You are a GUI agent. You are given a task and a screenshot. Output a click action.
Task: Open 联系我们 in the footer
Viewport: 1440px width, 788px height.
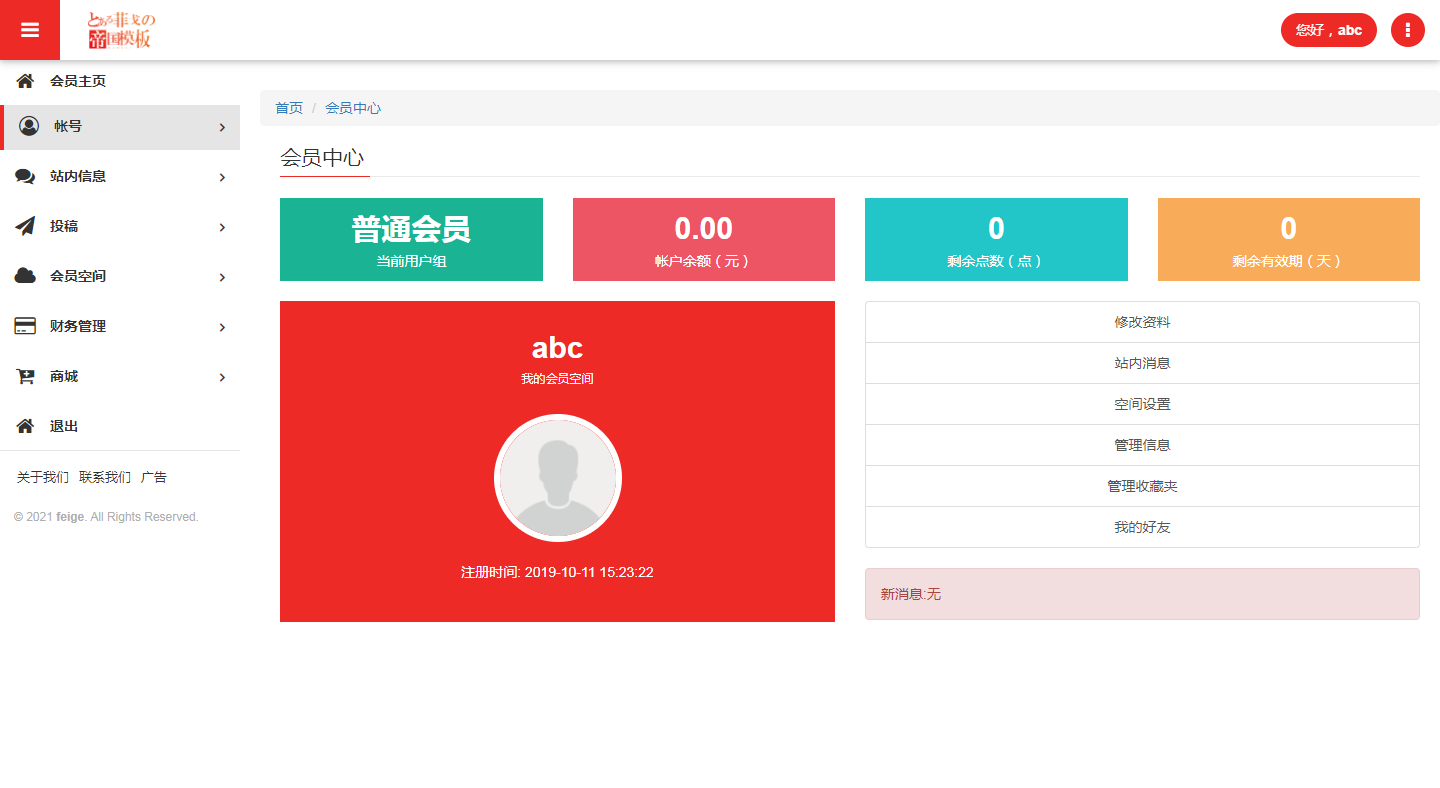click(x=101, y=477)
